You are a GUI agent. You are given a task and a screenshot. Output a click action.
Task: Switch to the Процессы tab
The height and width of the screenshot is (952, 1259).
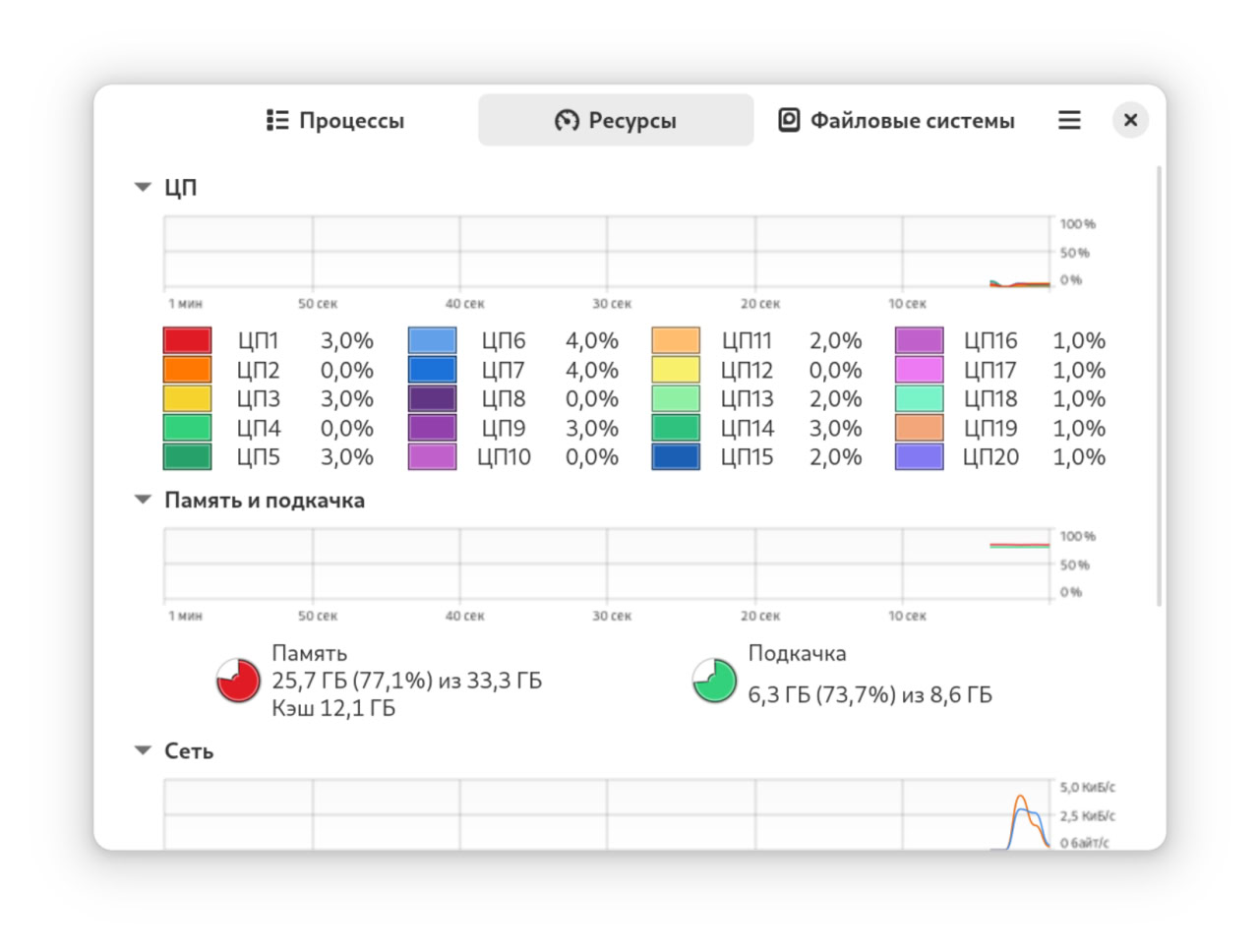(335, 120)
